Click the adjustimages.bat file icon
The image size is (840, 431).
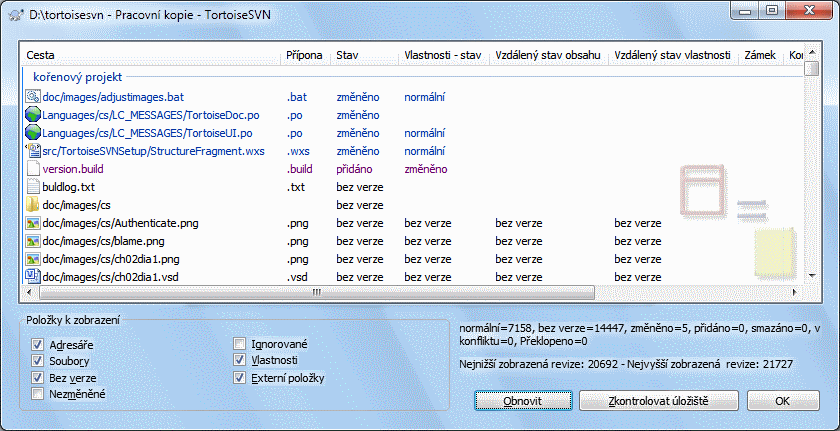[x=33, y=97]
